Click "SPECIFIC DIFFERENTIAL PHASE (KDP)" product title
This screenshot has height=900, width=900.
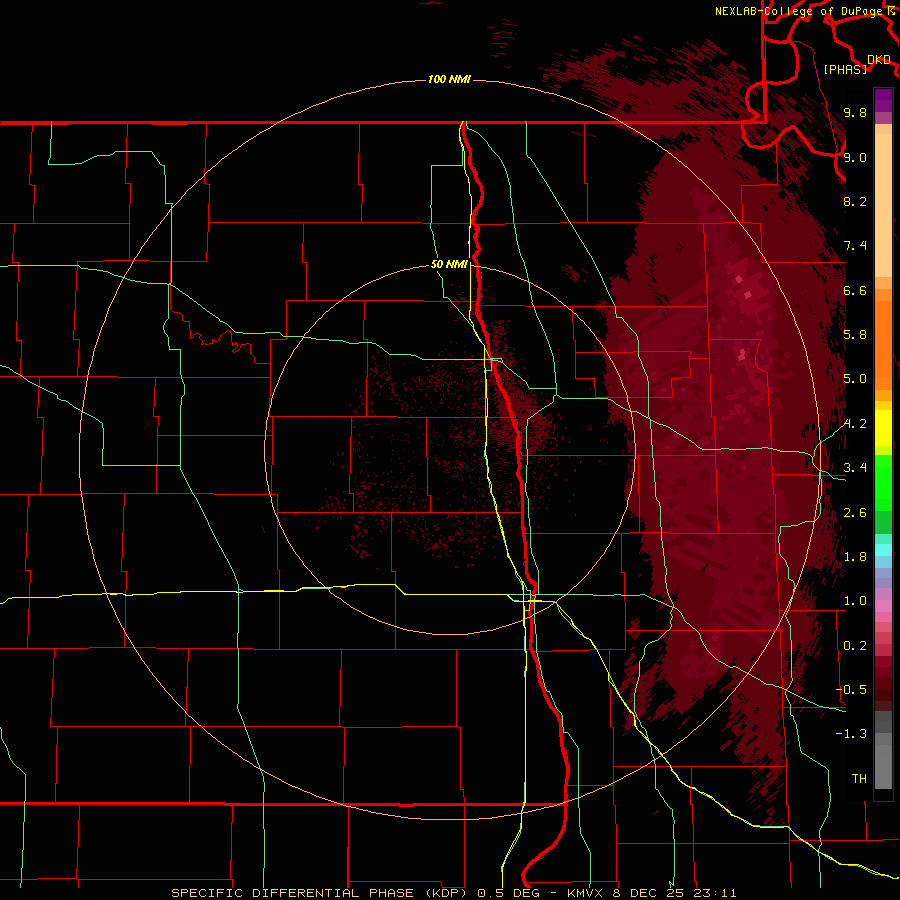(x=321, y=893)
